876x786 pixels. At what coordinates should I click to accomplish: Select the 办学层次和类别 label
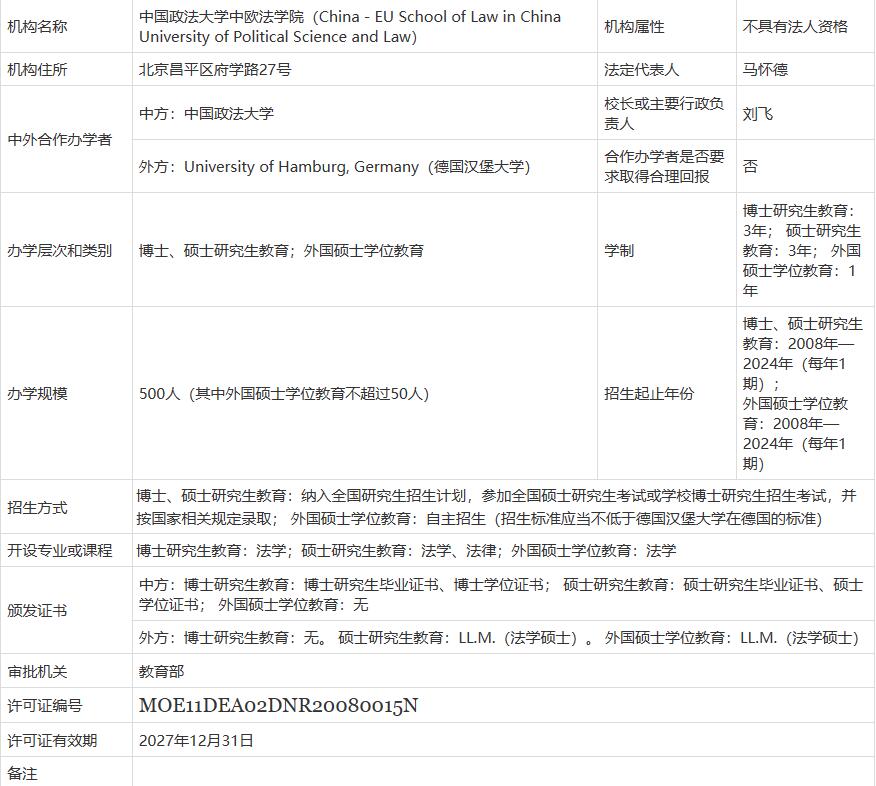[59, 250]
